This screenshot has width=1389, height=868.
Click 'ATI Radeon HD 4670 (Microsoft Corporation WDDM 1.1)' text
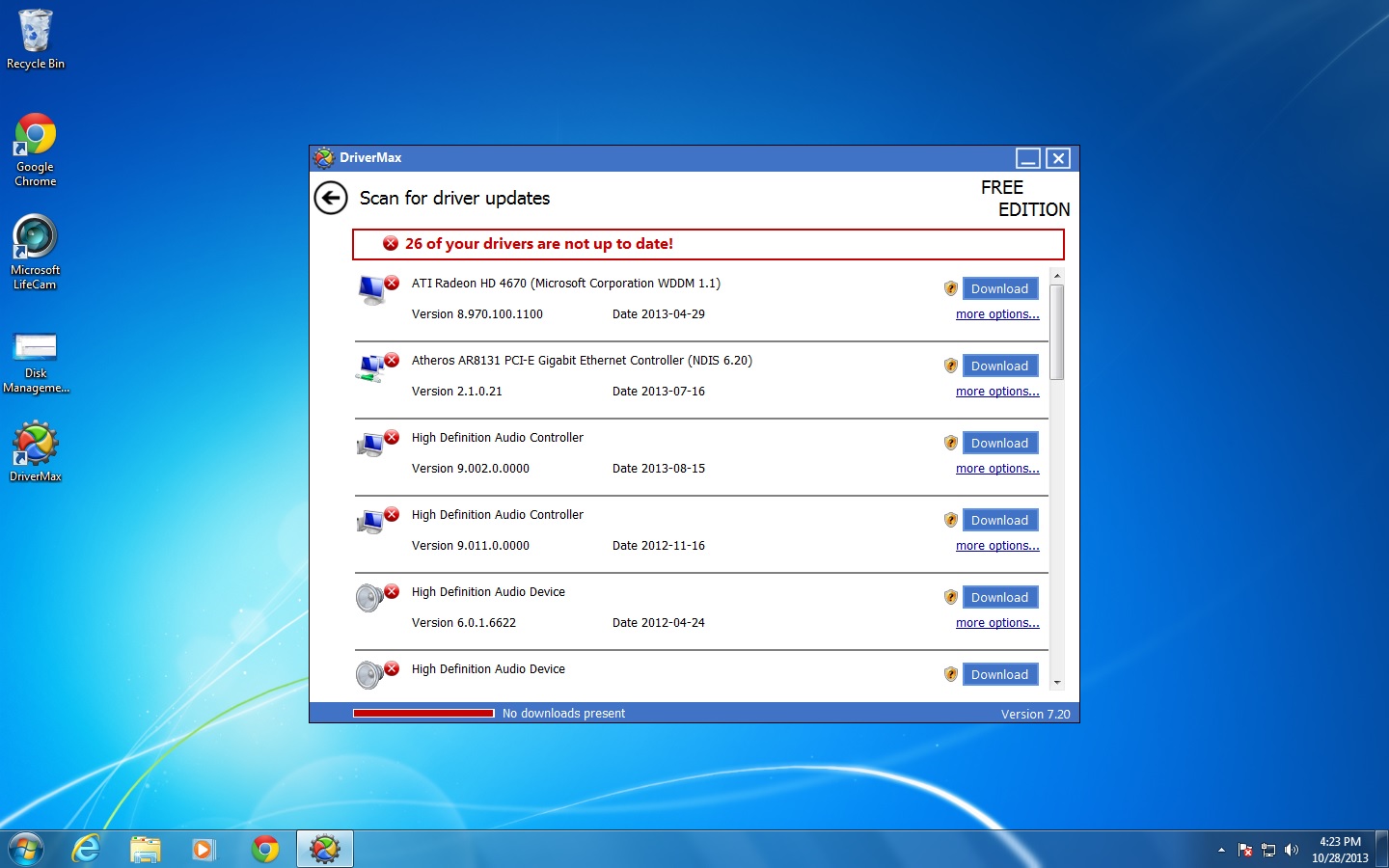[x=566, y=284]
